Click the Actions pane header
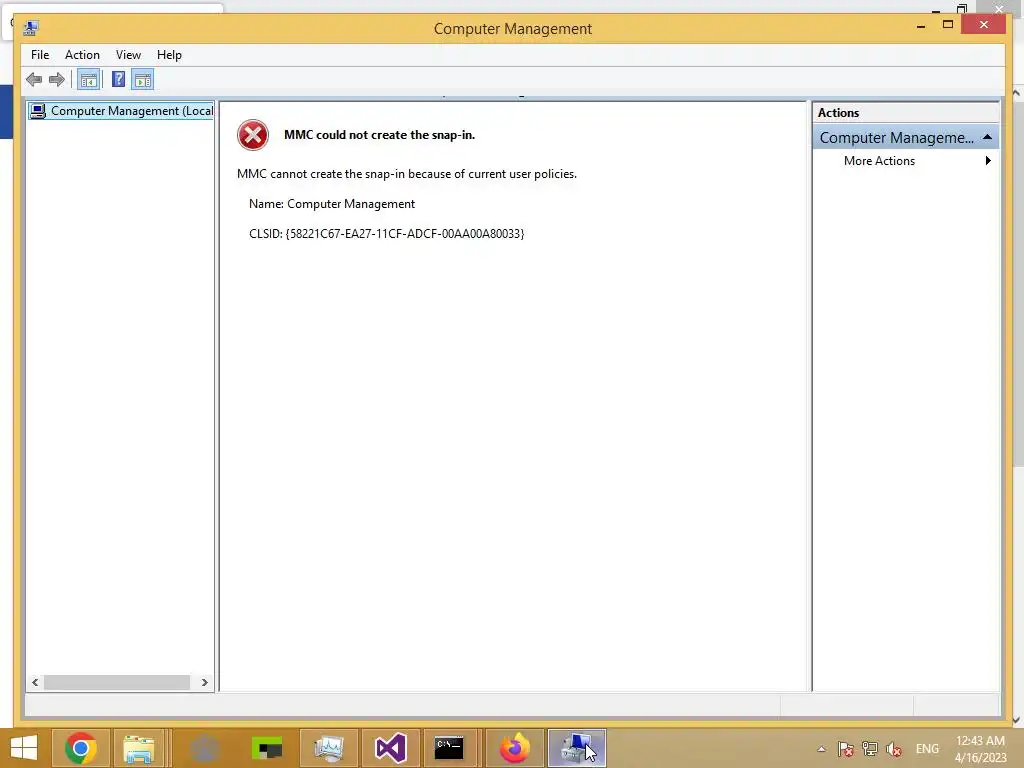Screen dimensions: 1024x768 (905, 112)
